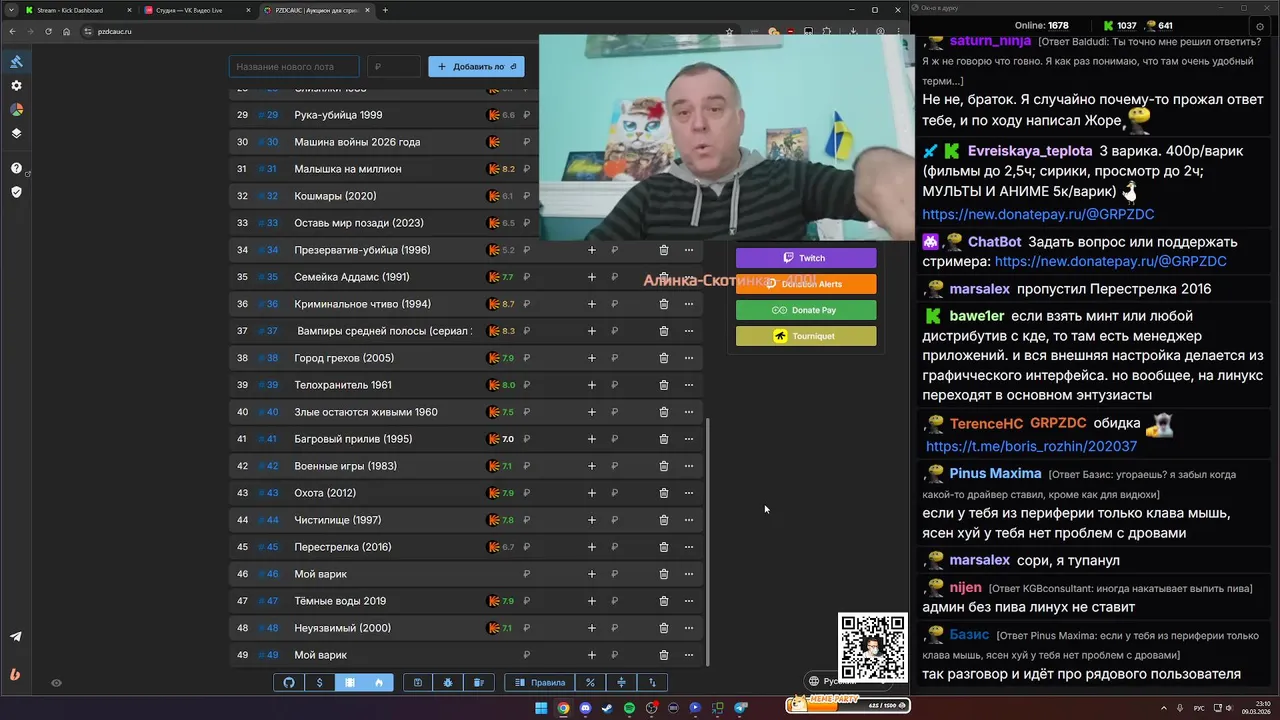Screen dimensions: 1280x720
Task: Open more options for Злые остаются живыми 1960
Action: (688, 412)
